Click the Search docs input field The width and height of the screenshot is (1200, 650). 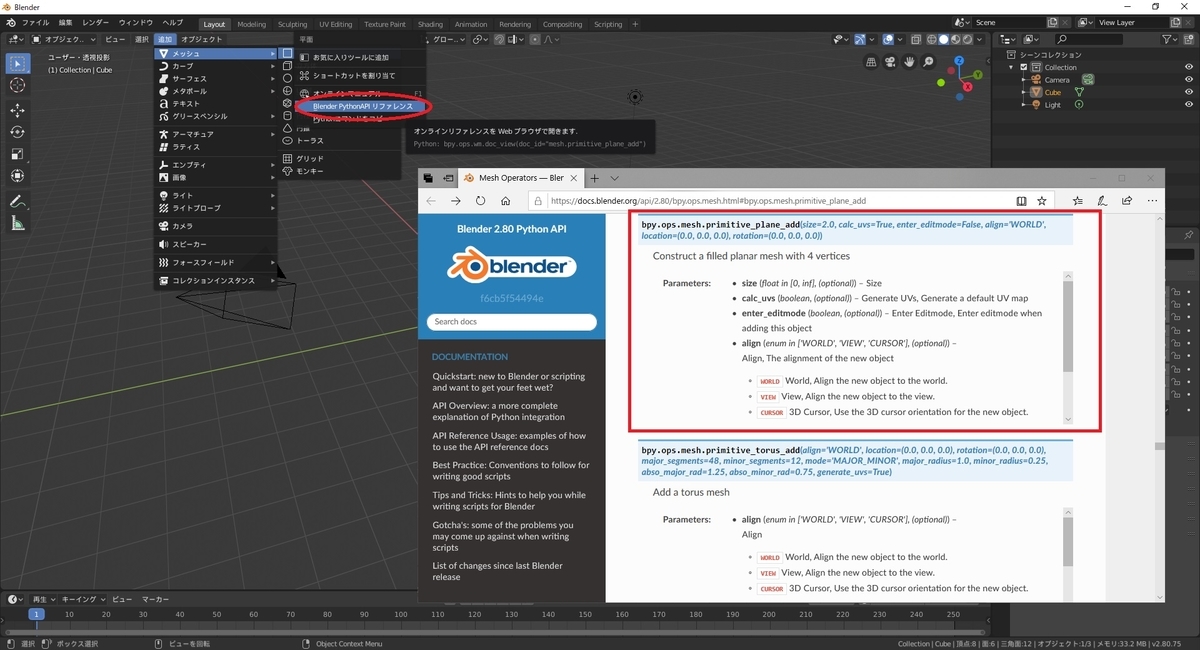tap(512, 322)
